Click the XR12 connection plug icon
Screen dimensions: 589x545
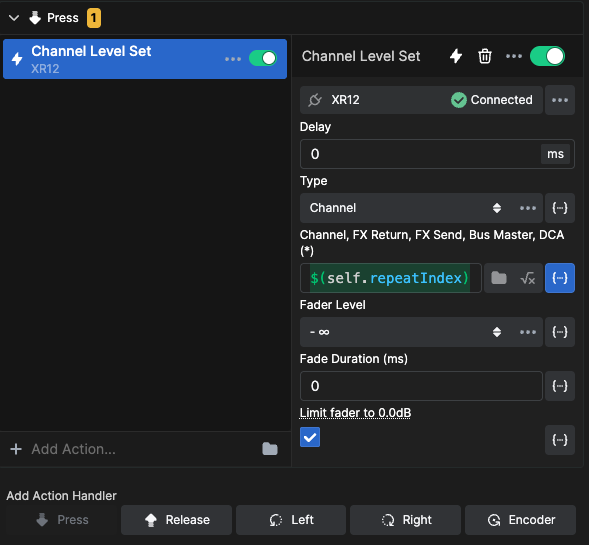pyautogui.click(x=315, y=100)
